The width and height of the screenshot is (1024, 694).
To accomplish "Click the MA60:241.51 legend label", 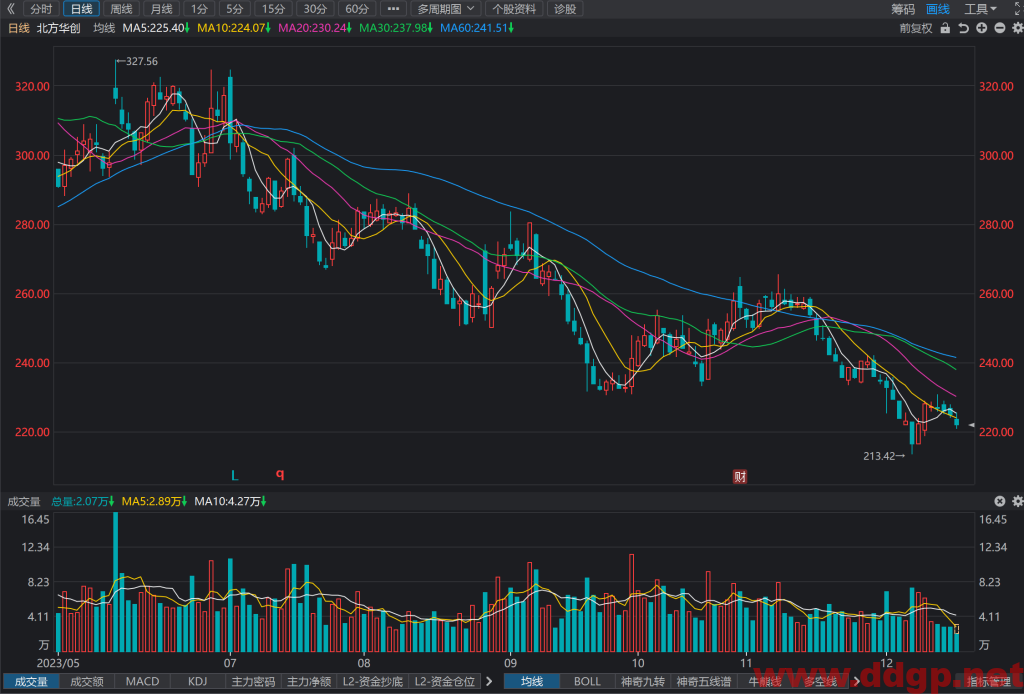I will tap(477, 28).
